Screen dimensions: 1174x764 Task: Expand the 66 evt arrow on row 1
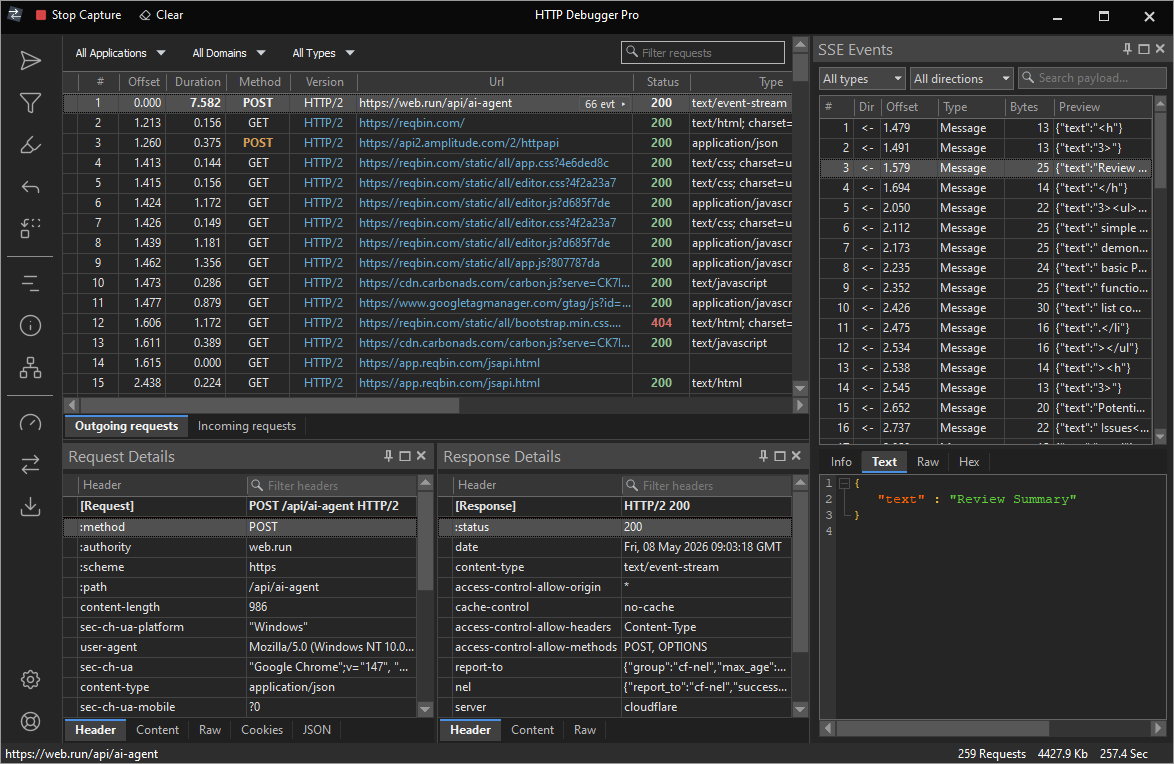623,104
